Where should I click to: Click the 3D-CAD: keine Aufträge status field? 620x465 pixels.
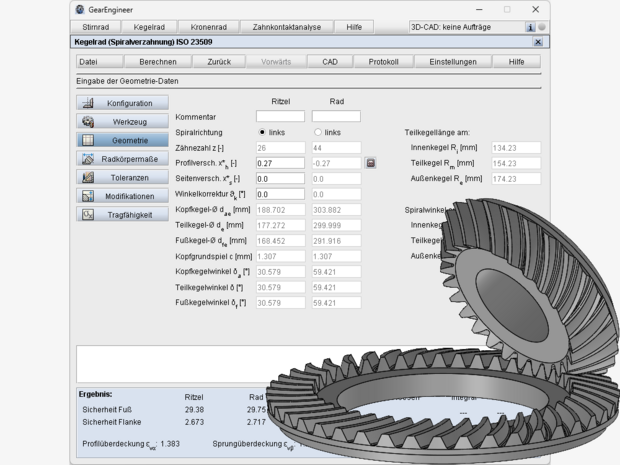pos(467,27)
